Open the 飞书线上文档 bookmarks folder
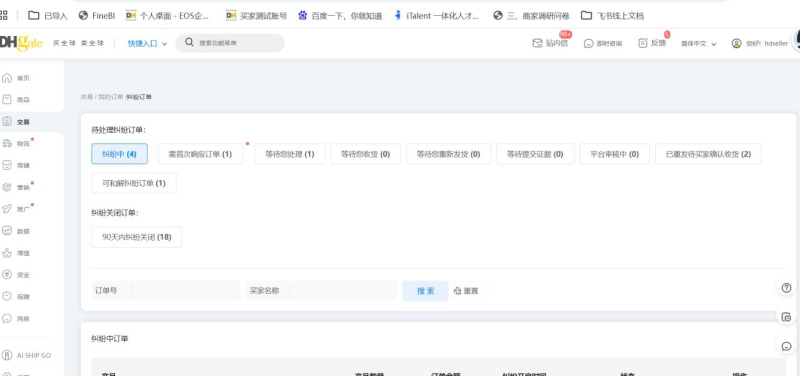This screenshot has width=800, height=376. (x=612, y=16)
